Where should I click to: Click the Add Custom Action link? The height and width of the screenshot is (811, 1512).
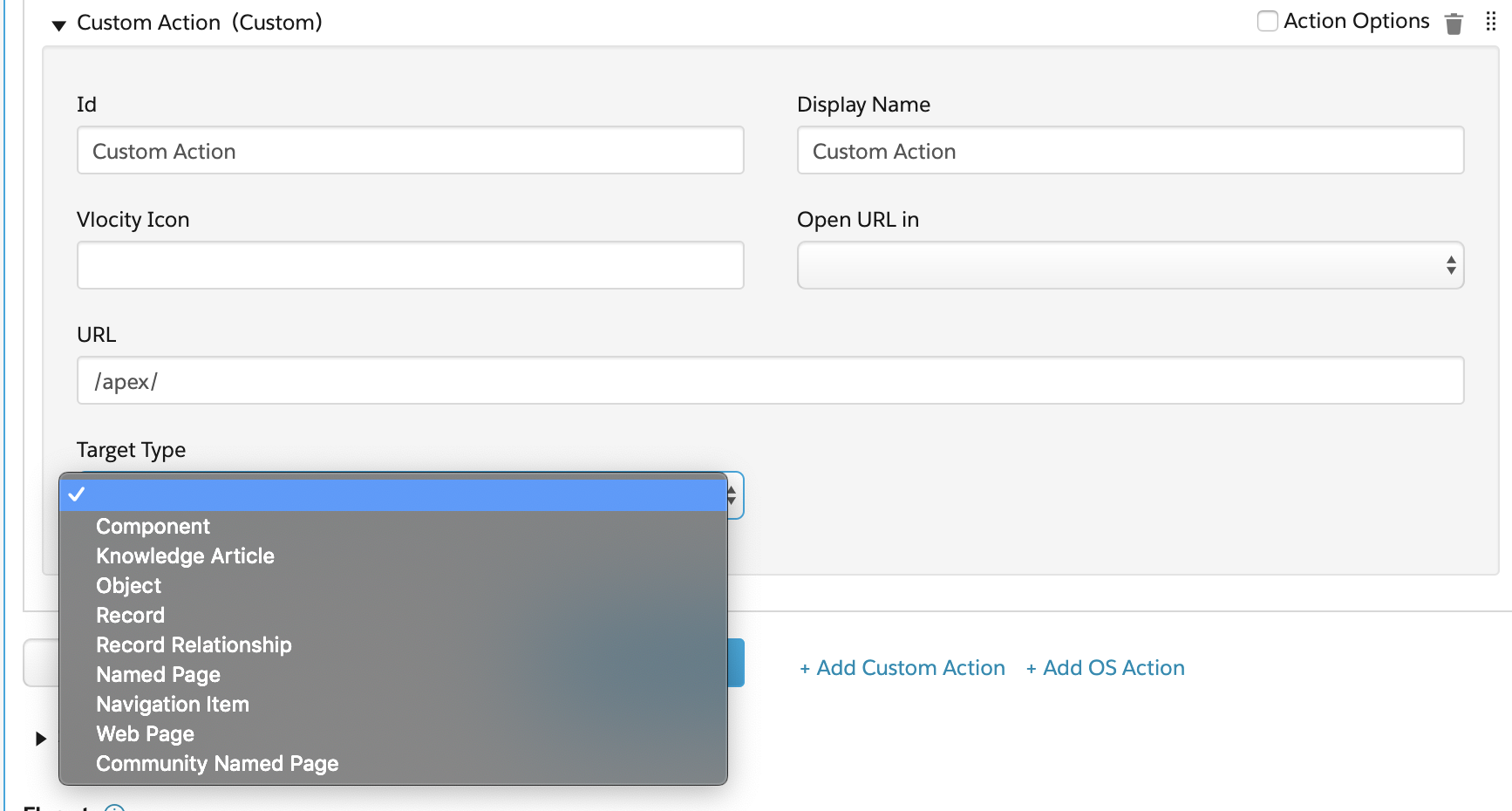click(x=902, y=668)
